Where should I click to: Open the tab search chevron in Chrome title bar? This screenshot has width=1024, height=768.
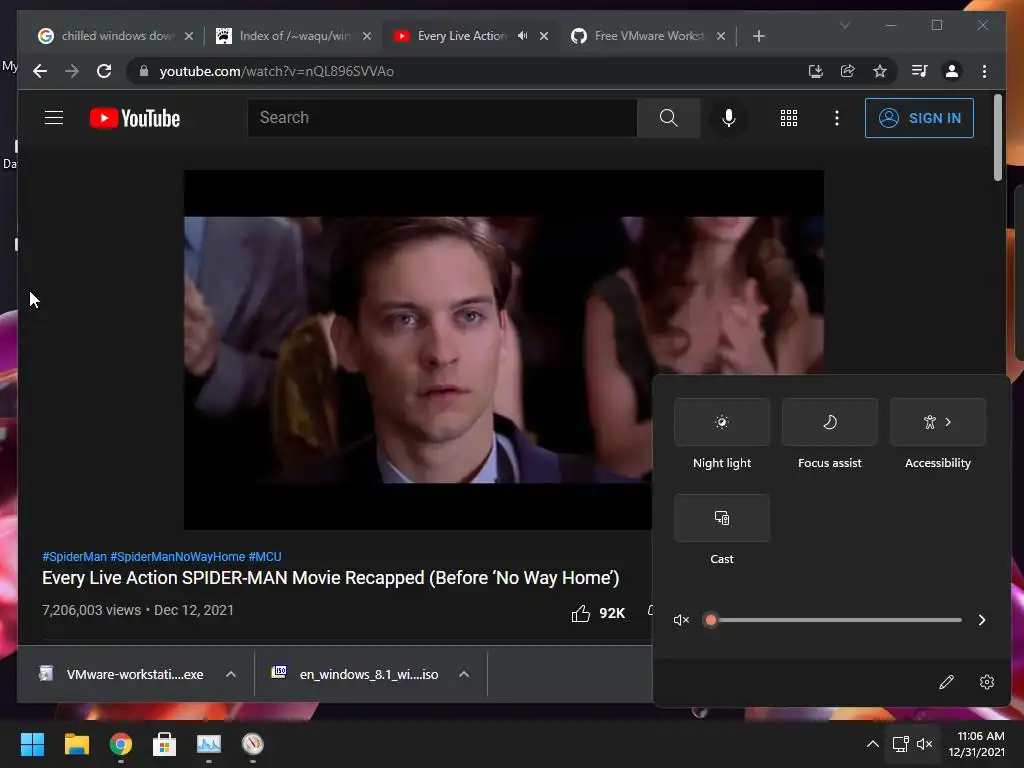coord(844,25)
